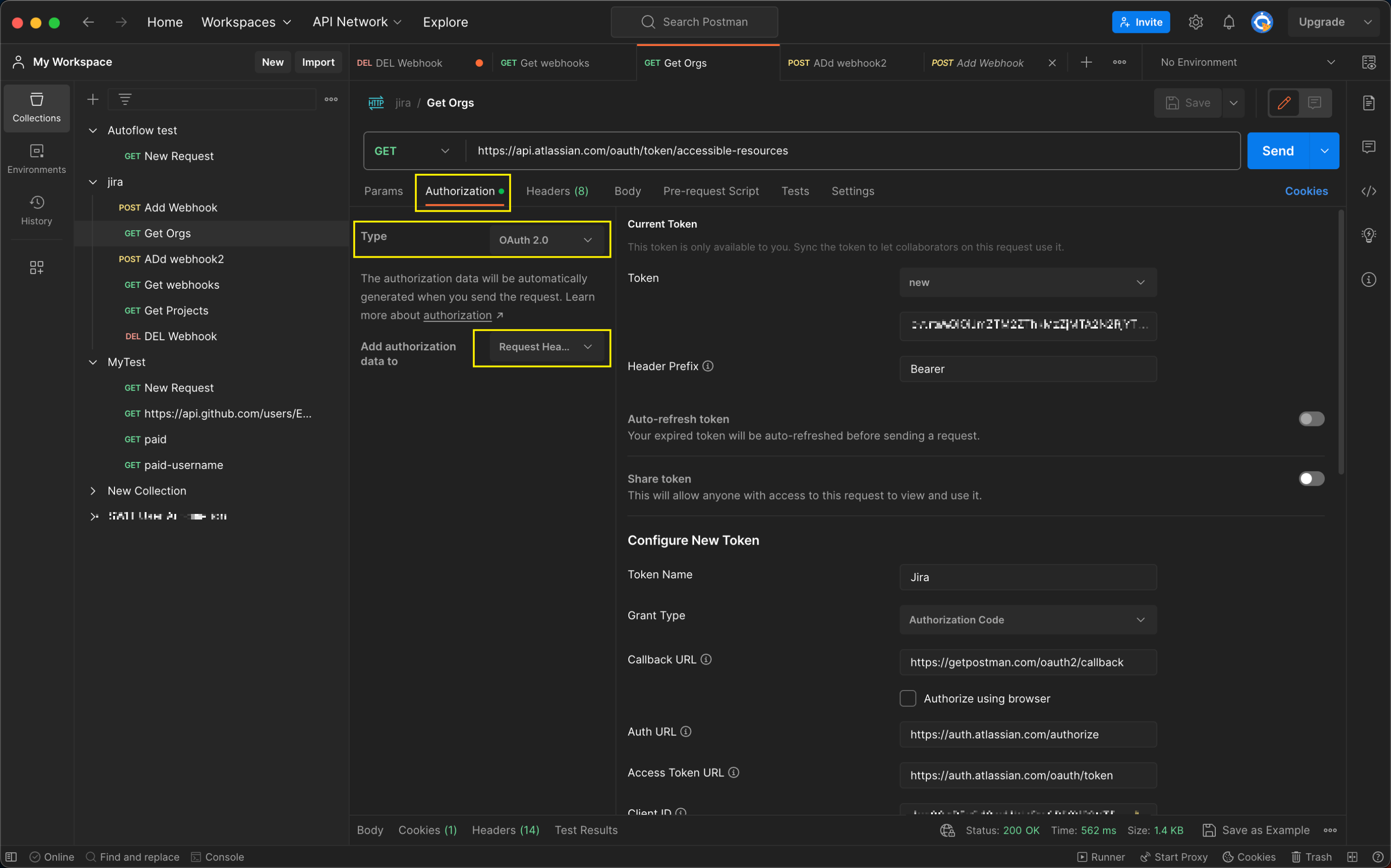1391x868 pixels.
Task: Click the blue Send button
Action: pos(1277,151)
